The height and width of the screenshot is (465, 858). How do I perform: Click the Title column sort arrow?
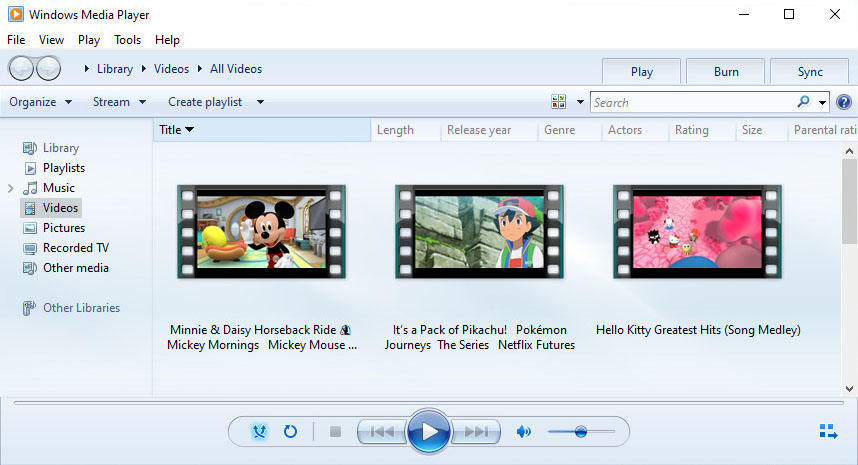[x=189, y=130]
